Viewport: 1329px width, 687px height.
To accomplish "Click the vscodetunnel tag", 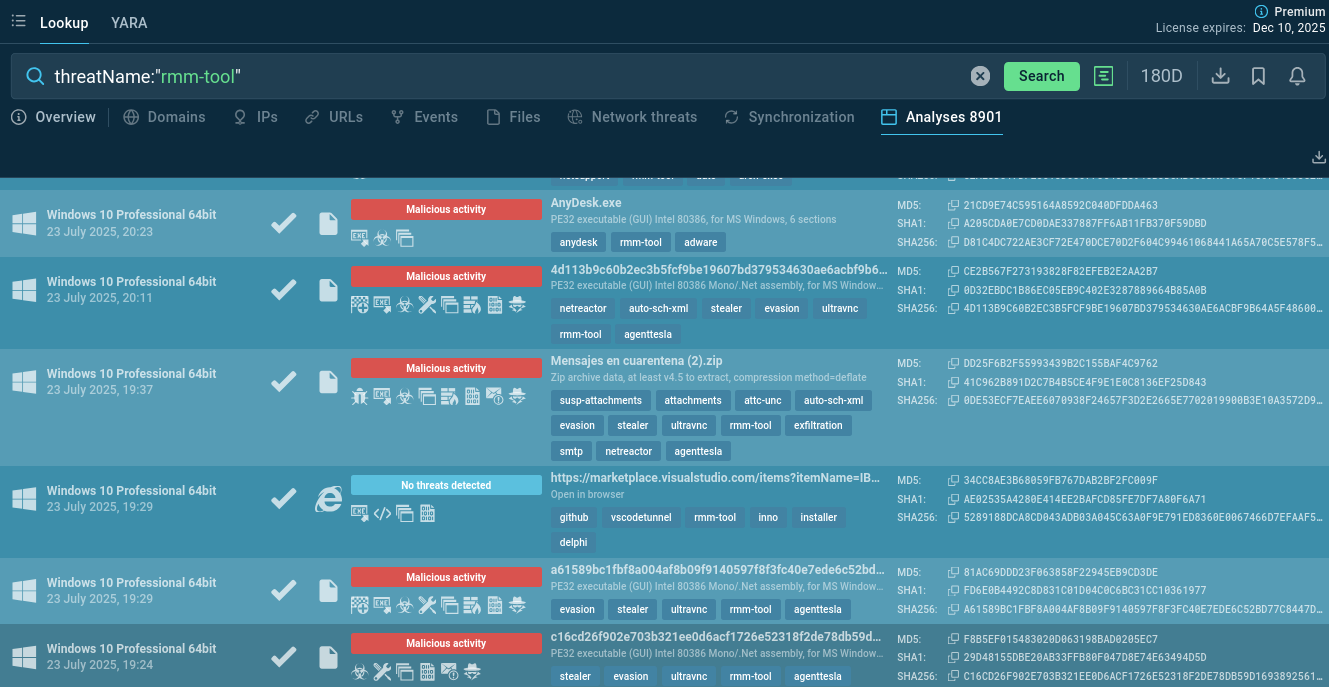I will coord(640,518).
